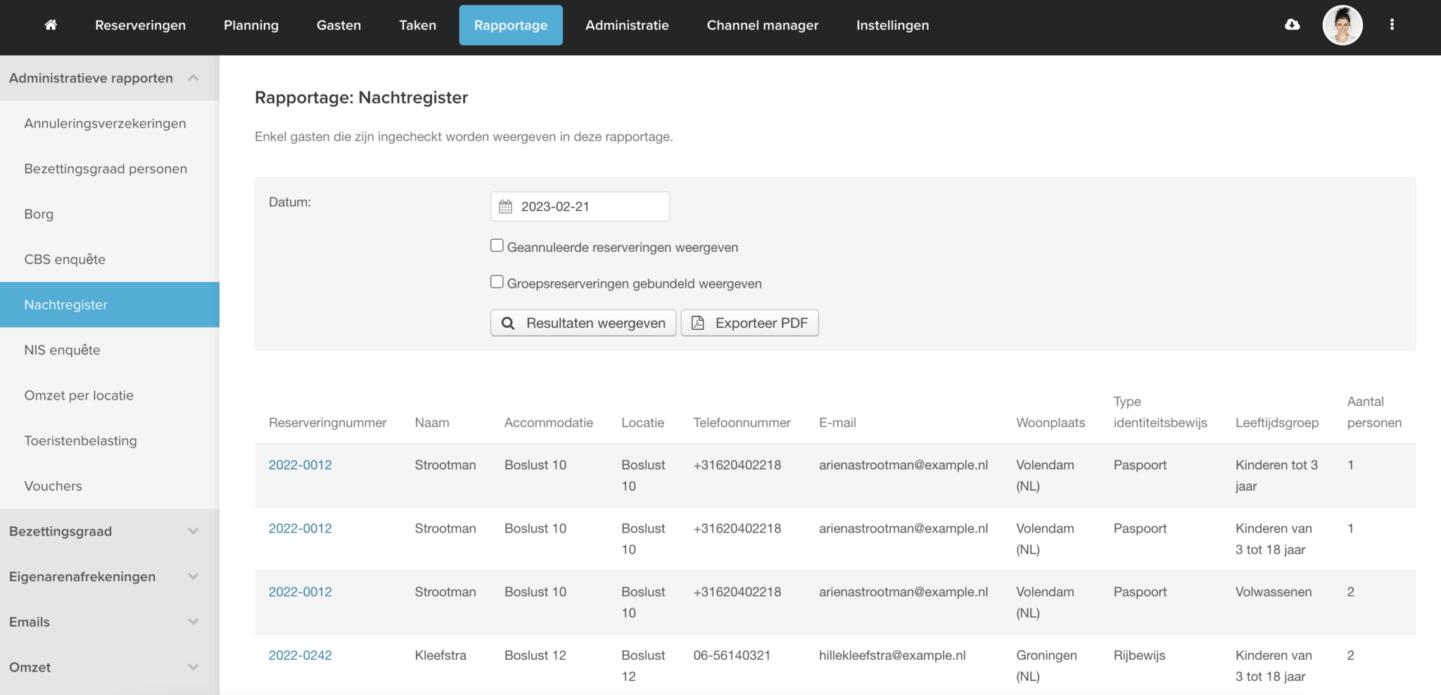Click the home icon in navigation bar
The height and width of the screenshot is (695, 1441).
(x=51, y=25)
